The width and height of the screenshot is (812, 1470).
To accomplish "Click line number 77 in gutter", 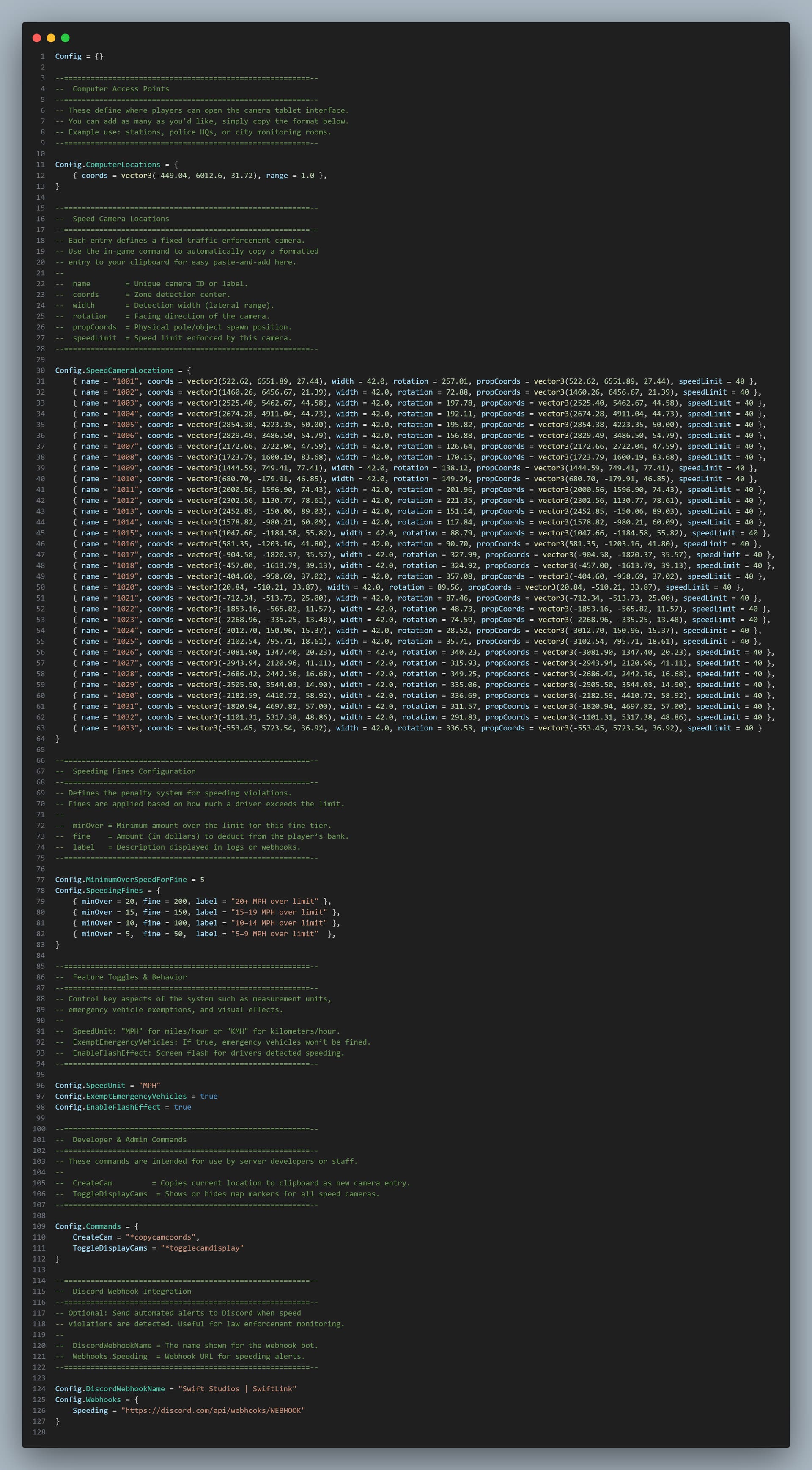I will [41, 879].
